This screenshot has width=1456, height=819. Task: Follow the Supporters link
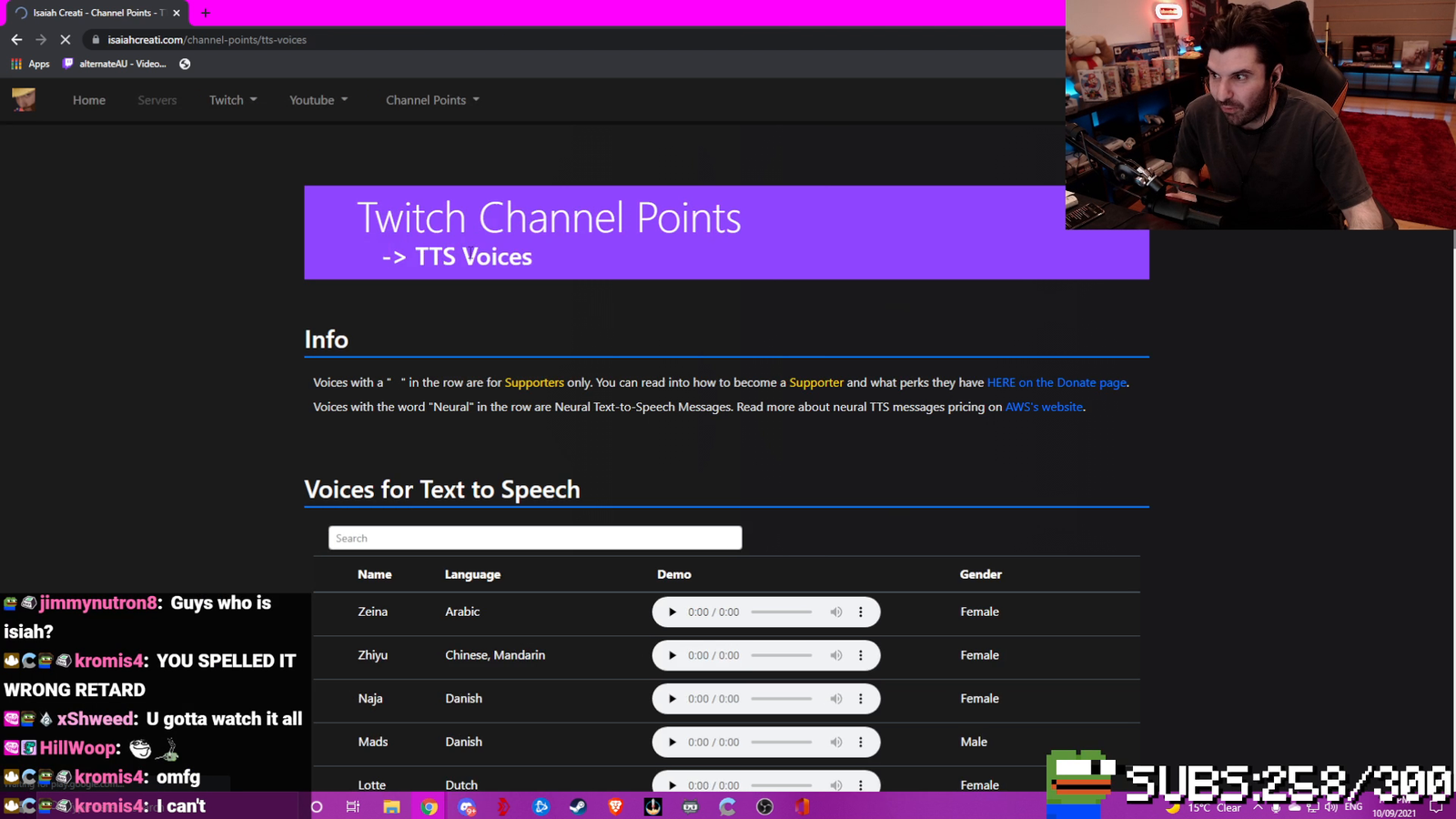[534, 382]
